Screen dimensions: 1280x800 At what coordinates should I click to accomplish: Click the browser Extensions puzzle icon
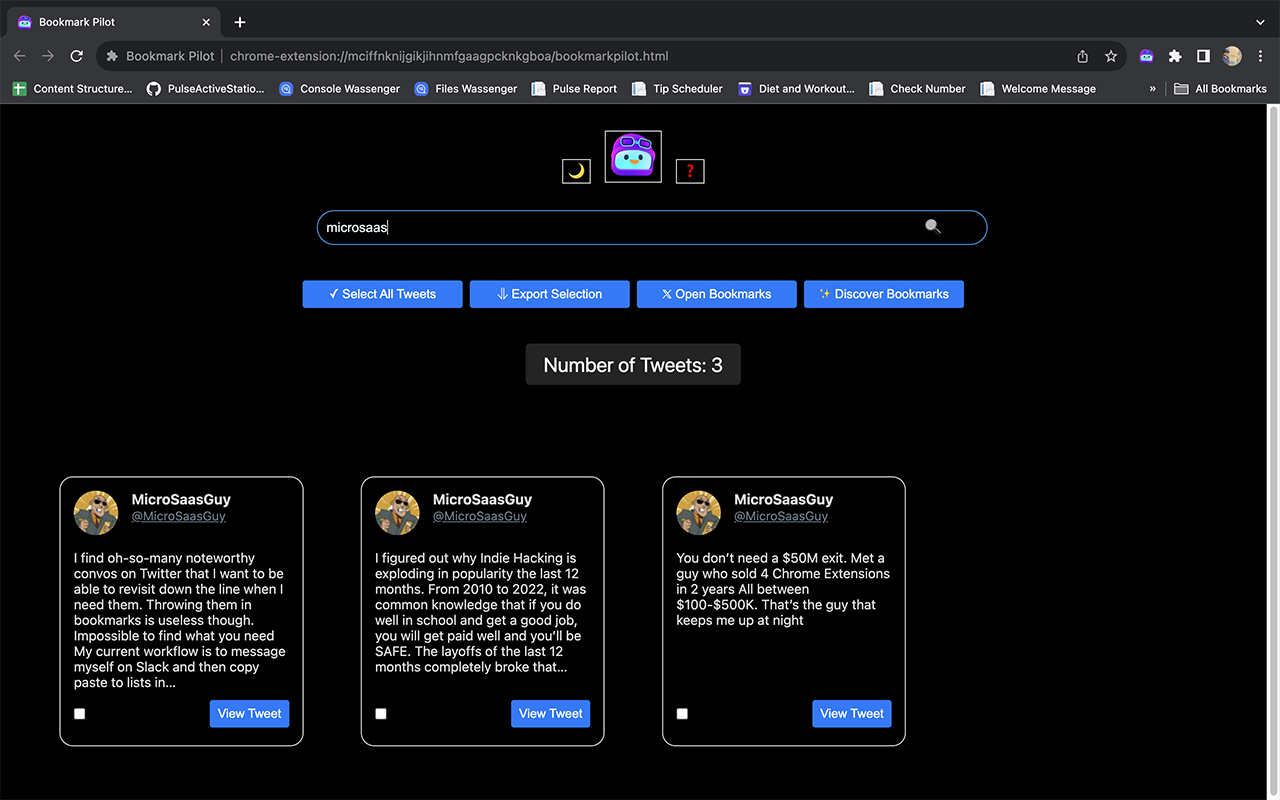(x=1174, y=56)
